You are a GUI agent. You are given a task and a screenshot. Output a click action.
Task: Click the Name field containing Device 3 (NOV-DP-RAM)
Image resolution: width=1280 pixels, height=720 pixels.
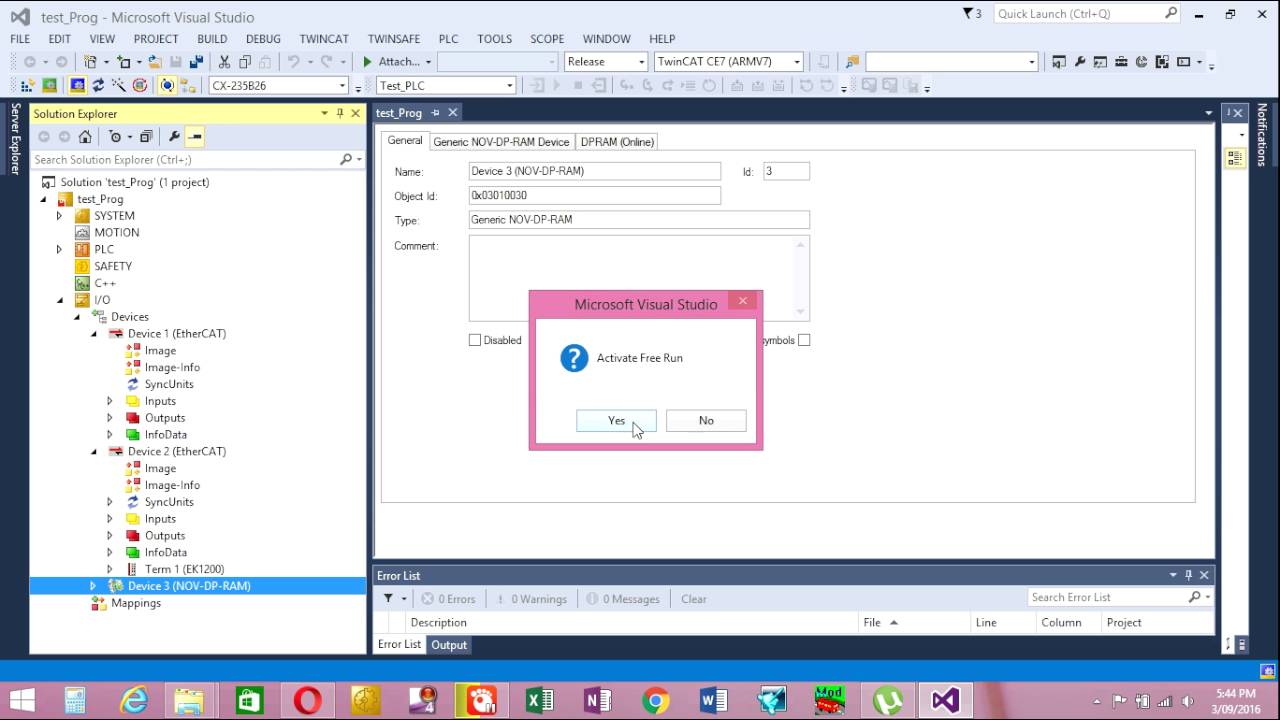click(x=594, y=171)
